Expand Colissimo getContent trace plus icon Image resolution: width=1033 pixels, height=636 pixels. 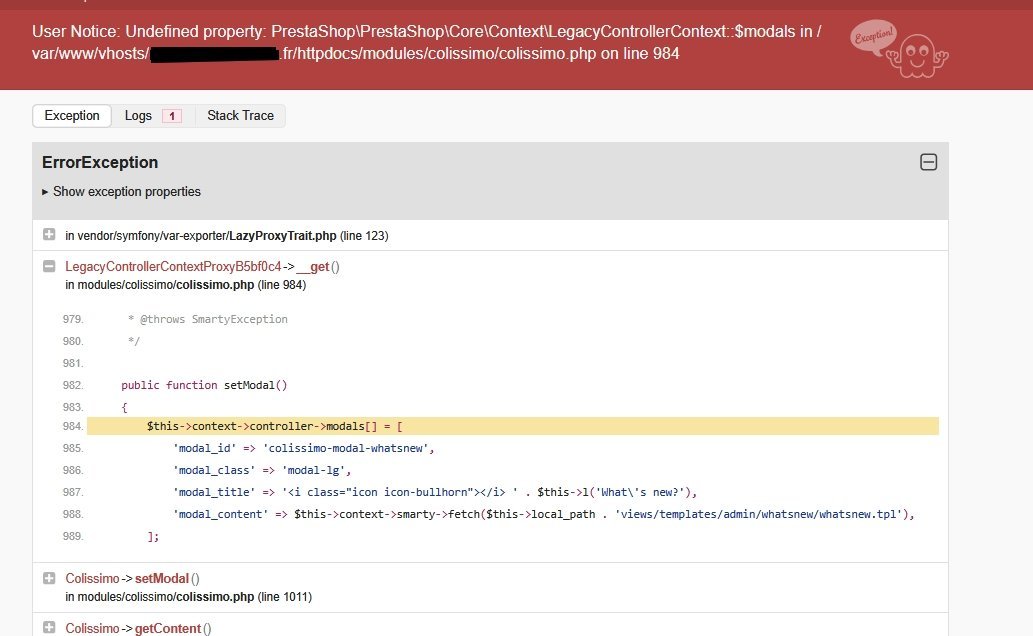coord(49,628)
